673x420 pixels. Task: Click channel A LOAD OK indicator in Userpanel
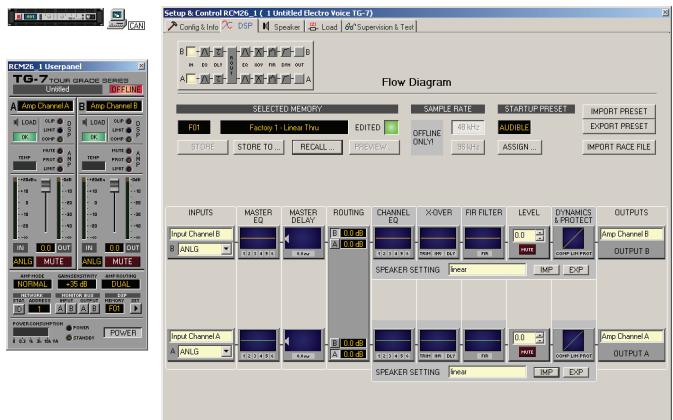tap(24, 137)
